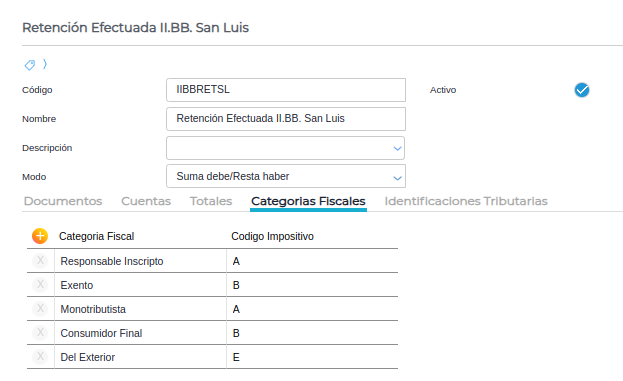Select the Categorias Fiscales tab
Image resolution: width=623 pixels, height=381 pixels.
click(x=308, y=201)
